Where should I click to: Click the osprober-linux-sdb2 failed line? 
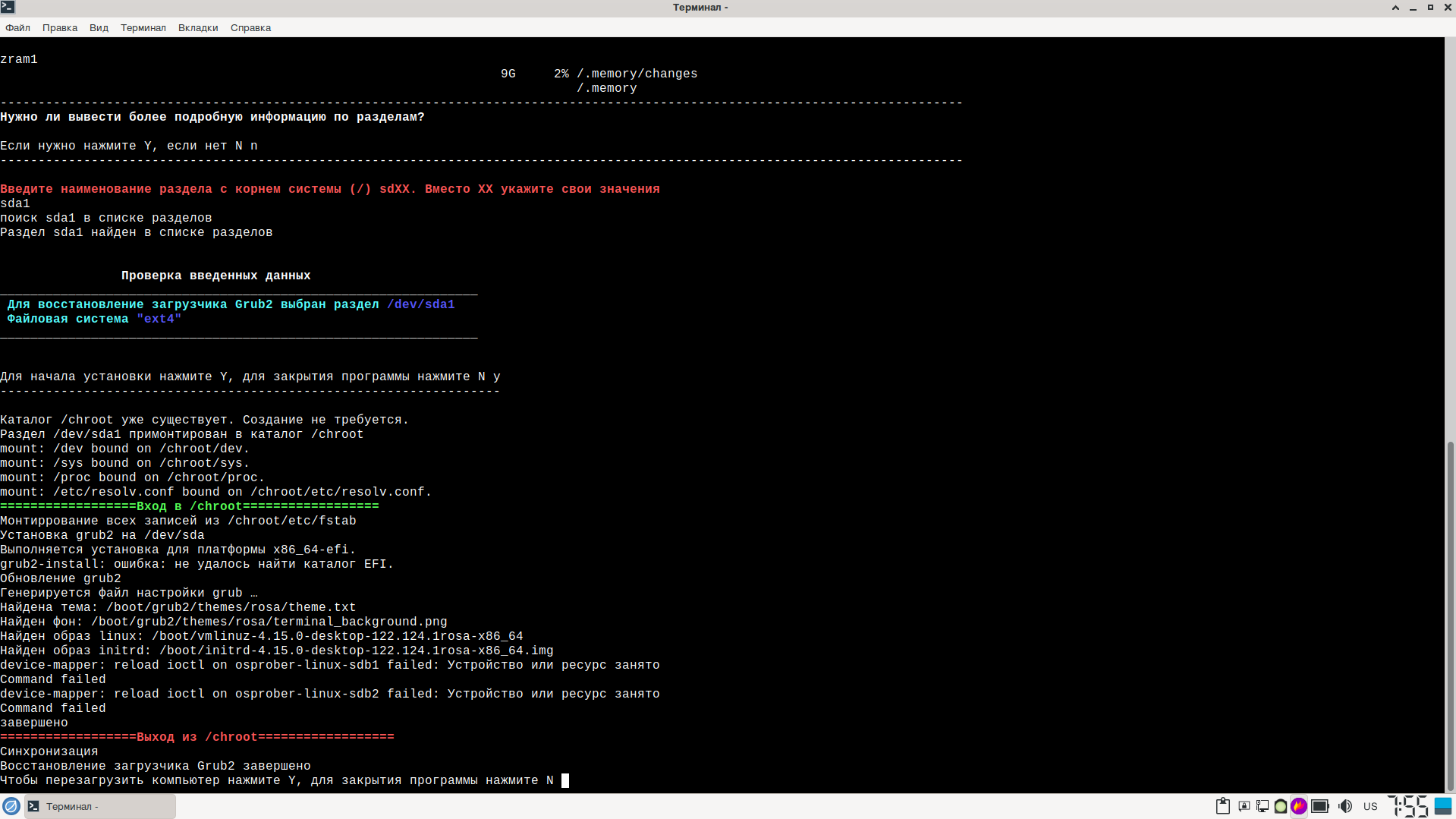[x=330, y=694]
